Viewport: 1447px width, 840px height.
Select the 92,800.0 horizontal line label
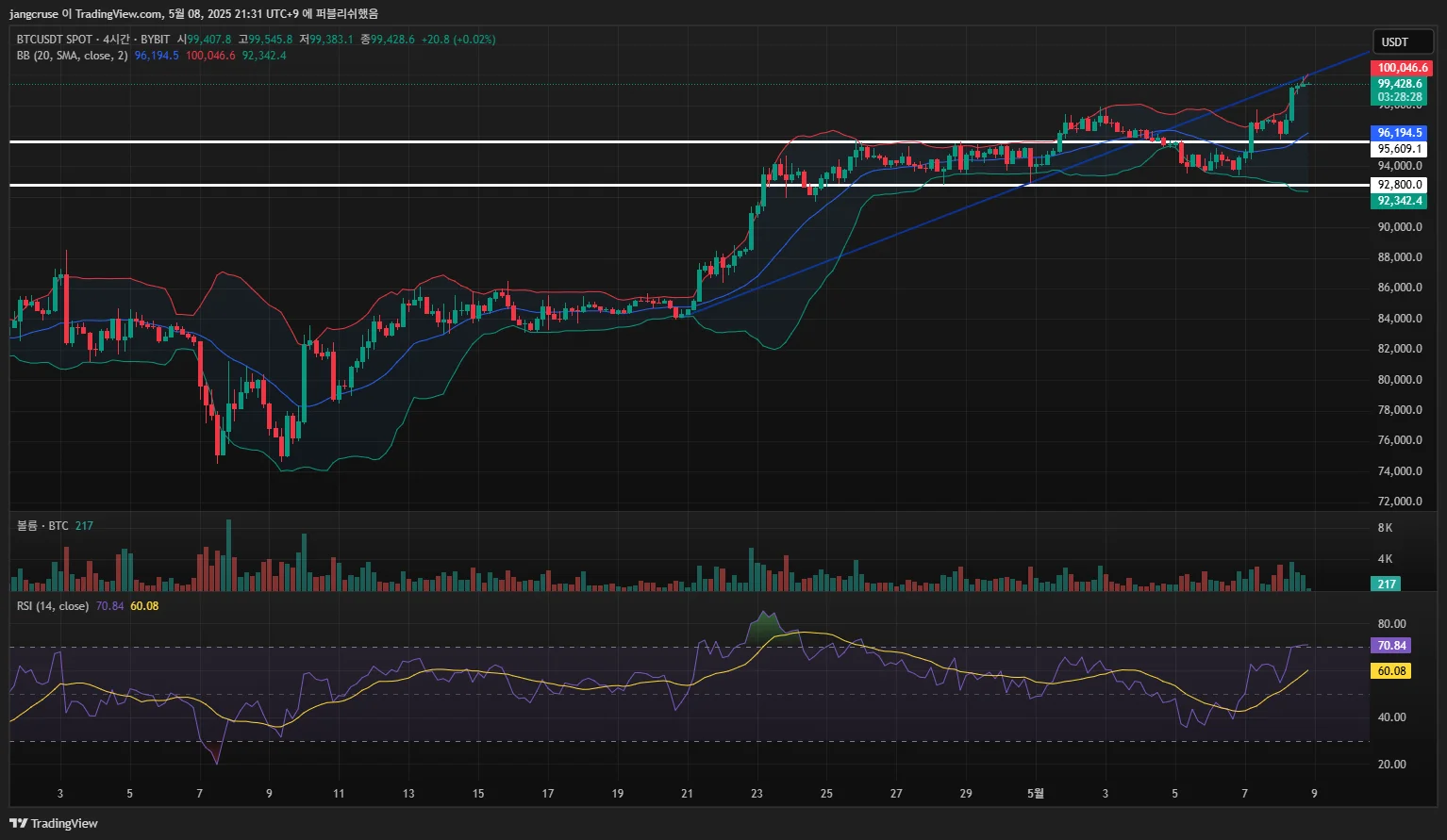pos(1400,185)
